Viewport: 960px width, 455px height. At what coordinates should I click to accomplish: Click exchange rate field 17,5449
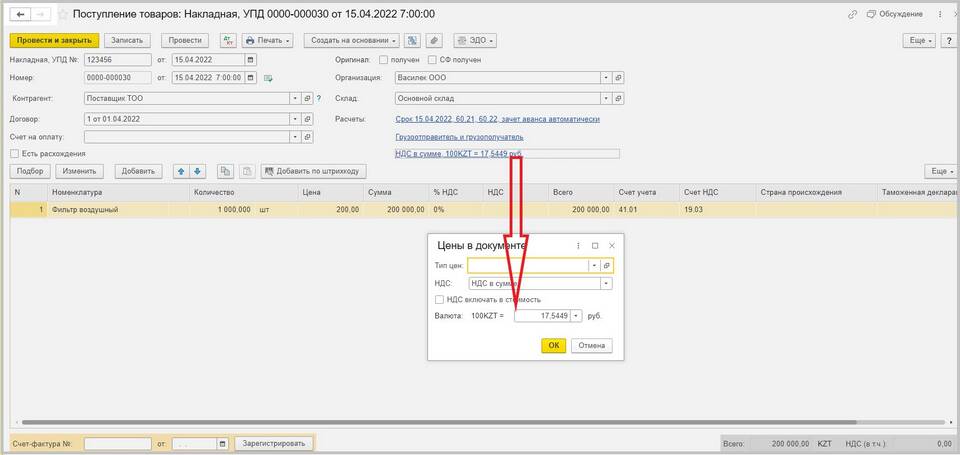pyautogui.click(x=542, y=316)
